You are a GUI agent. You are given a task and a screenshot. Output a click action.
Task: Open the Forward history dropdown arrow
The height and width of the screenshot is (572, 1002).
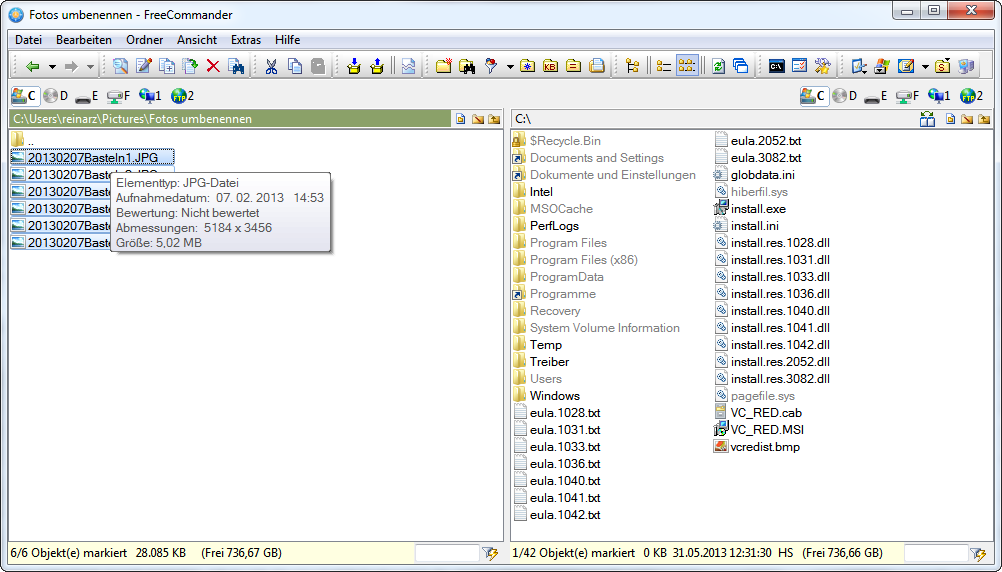90,67
